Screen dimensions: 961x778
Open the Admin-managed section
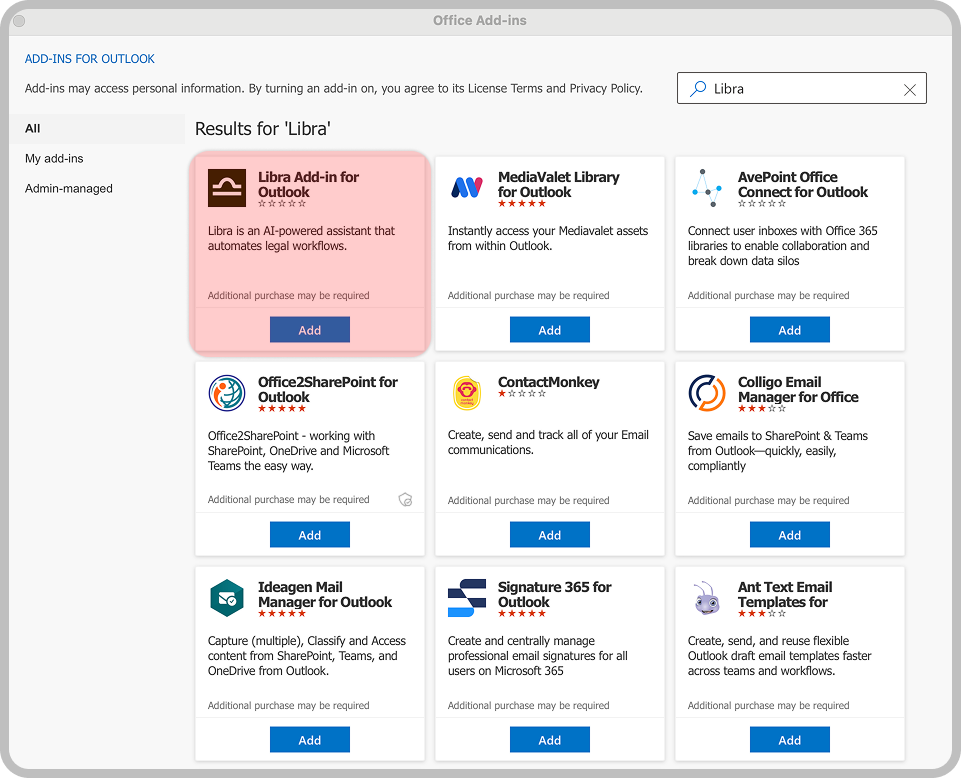click(68, 188)
